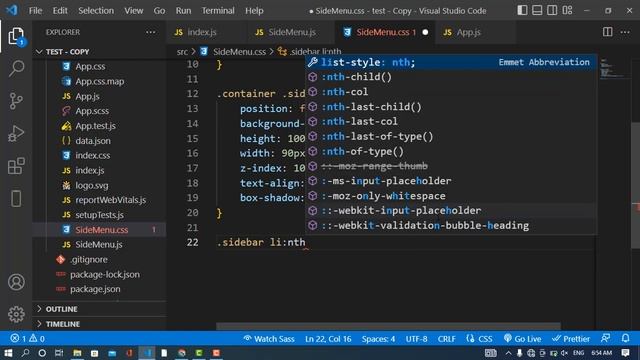The width and height of the screenshot is (640, 360).
Task: Select end of line sequence CRLF
Action: tap(447, 339)
